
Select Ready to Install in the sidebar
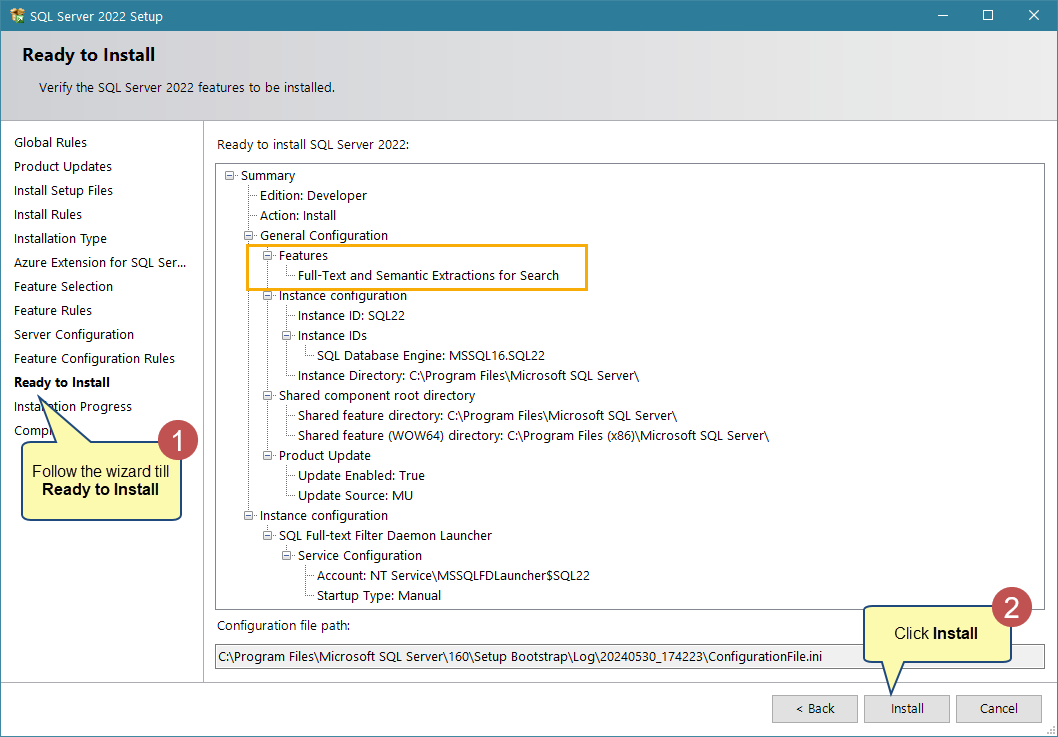click(62, 383)
